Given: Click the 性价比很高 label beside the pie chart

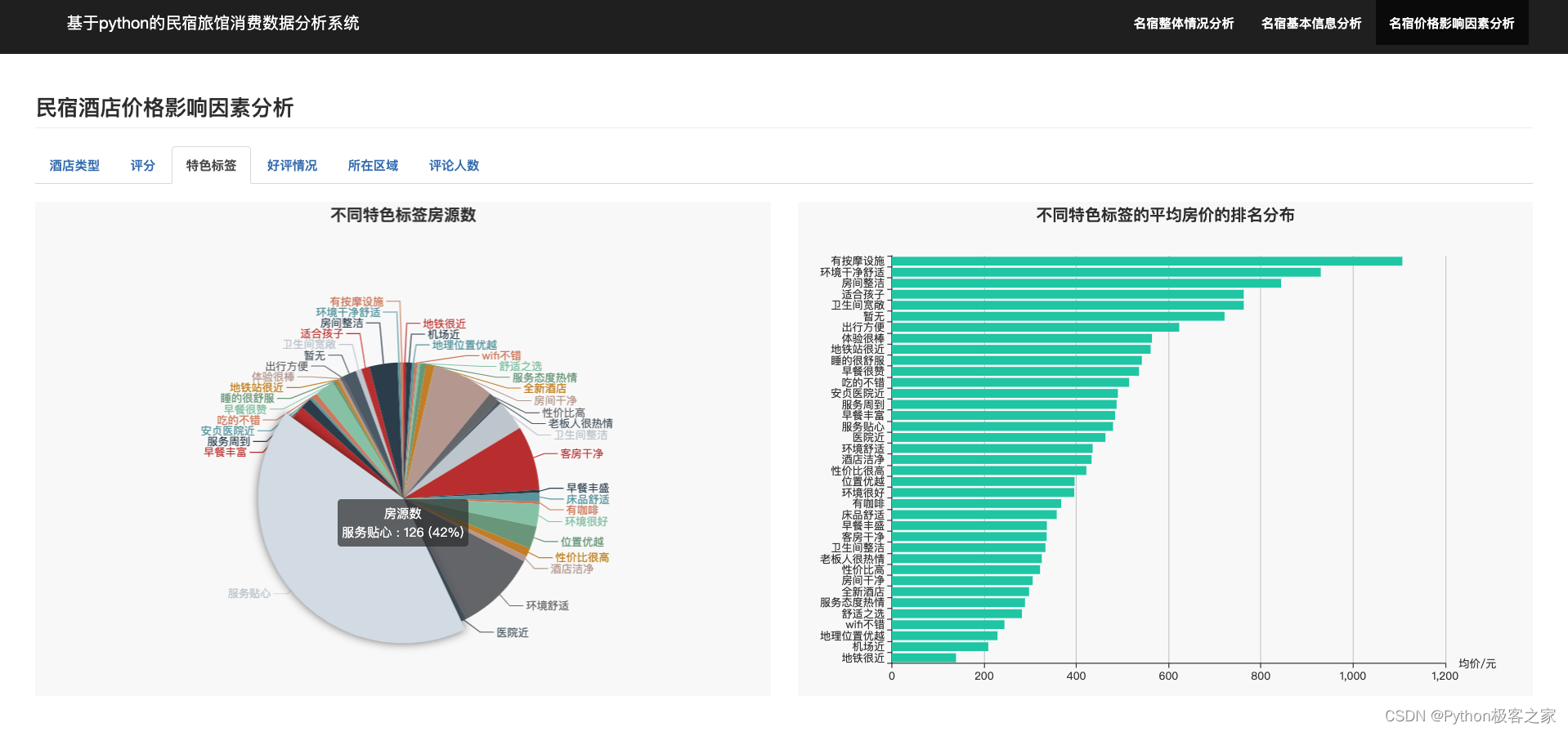Looking at the screenshot, I should point(582,557).
